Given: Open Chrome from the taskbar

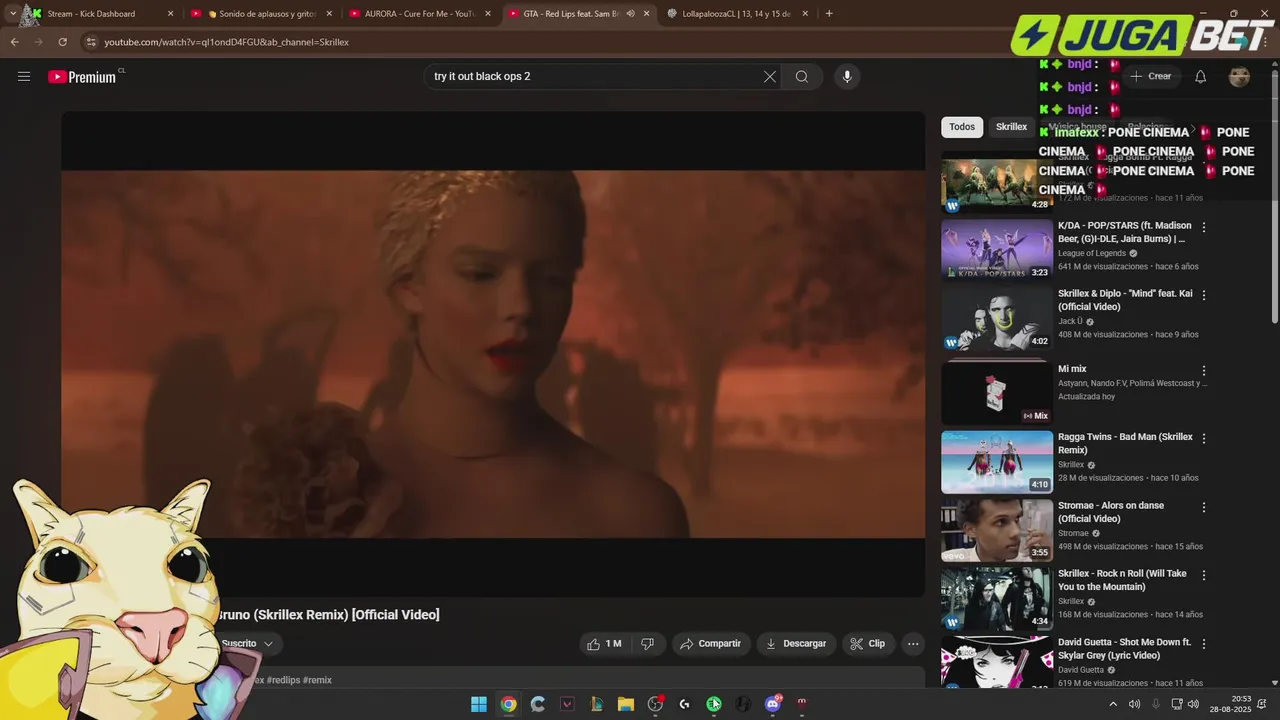Looking at the screenshot, I should click(508, 704).
